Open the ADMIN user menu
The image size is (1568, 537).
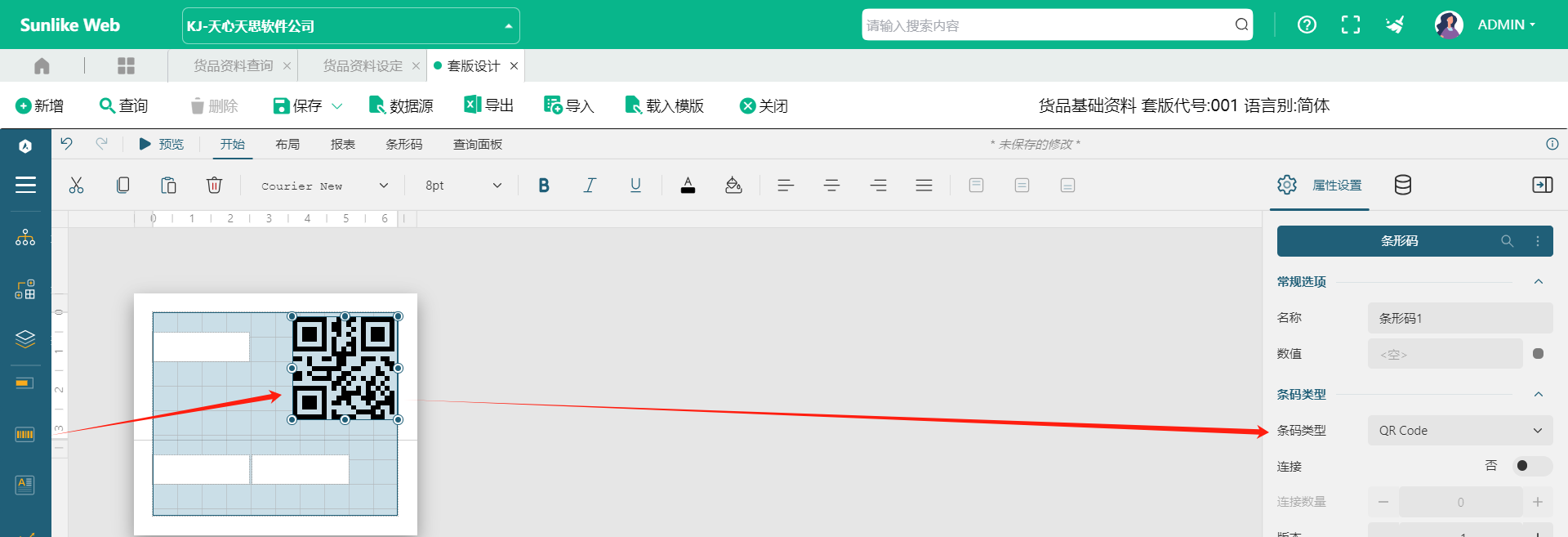(x=1507, y=25)
